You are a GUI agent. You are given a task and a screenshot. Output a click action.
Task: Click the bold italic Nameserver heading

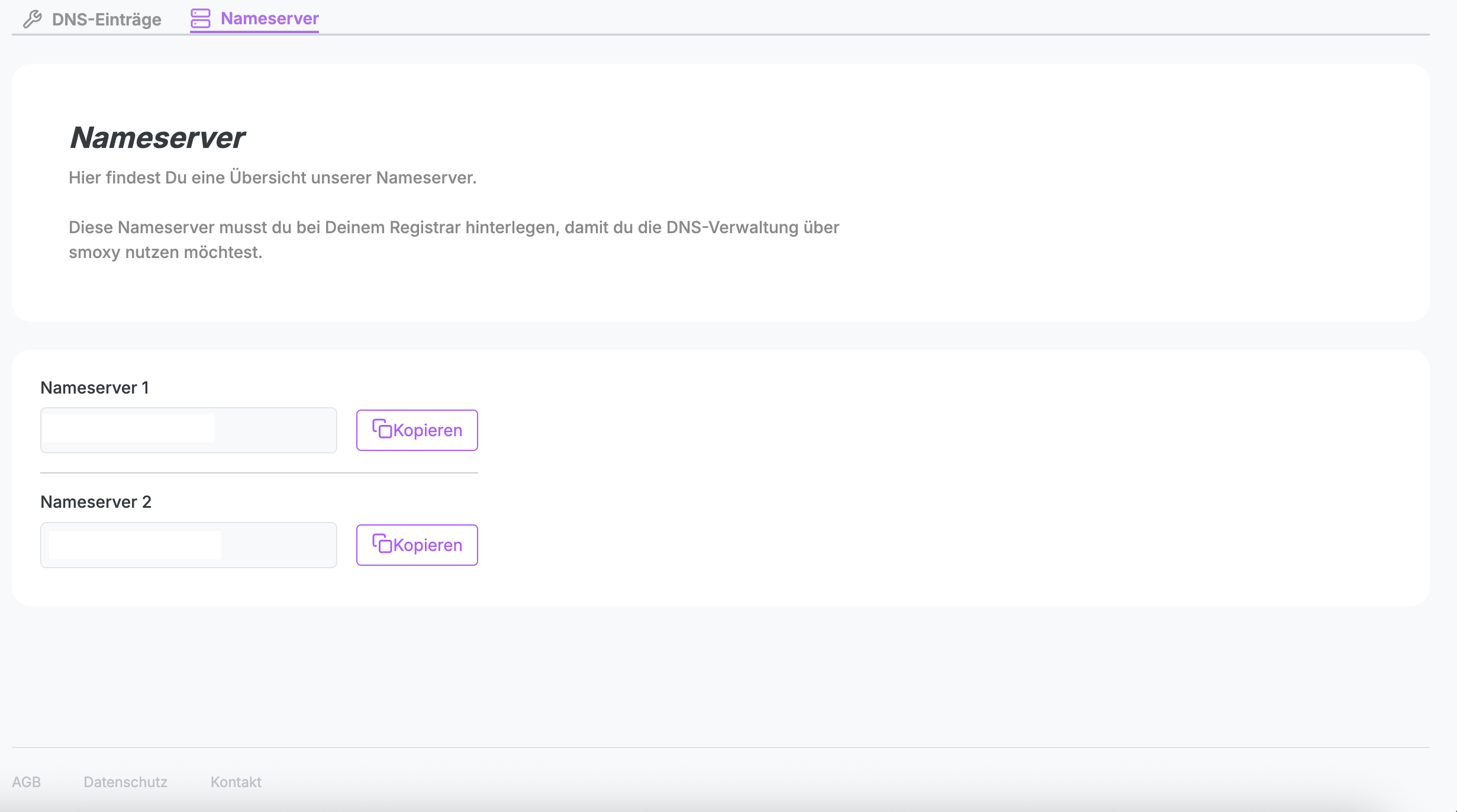pyautogui.click(x=157, y=138)
